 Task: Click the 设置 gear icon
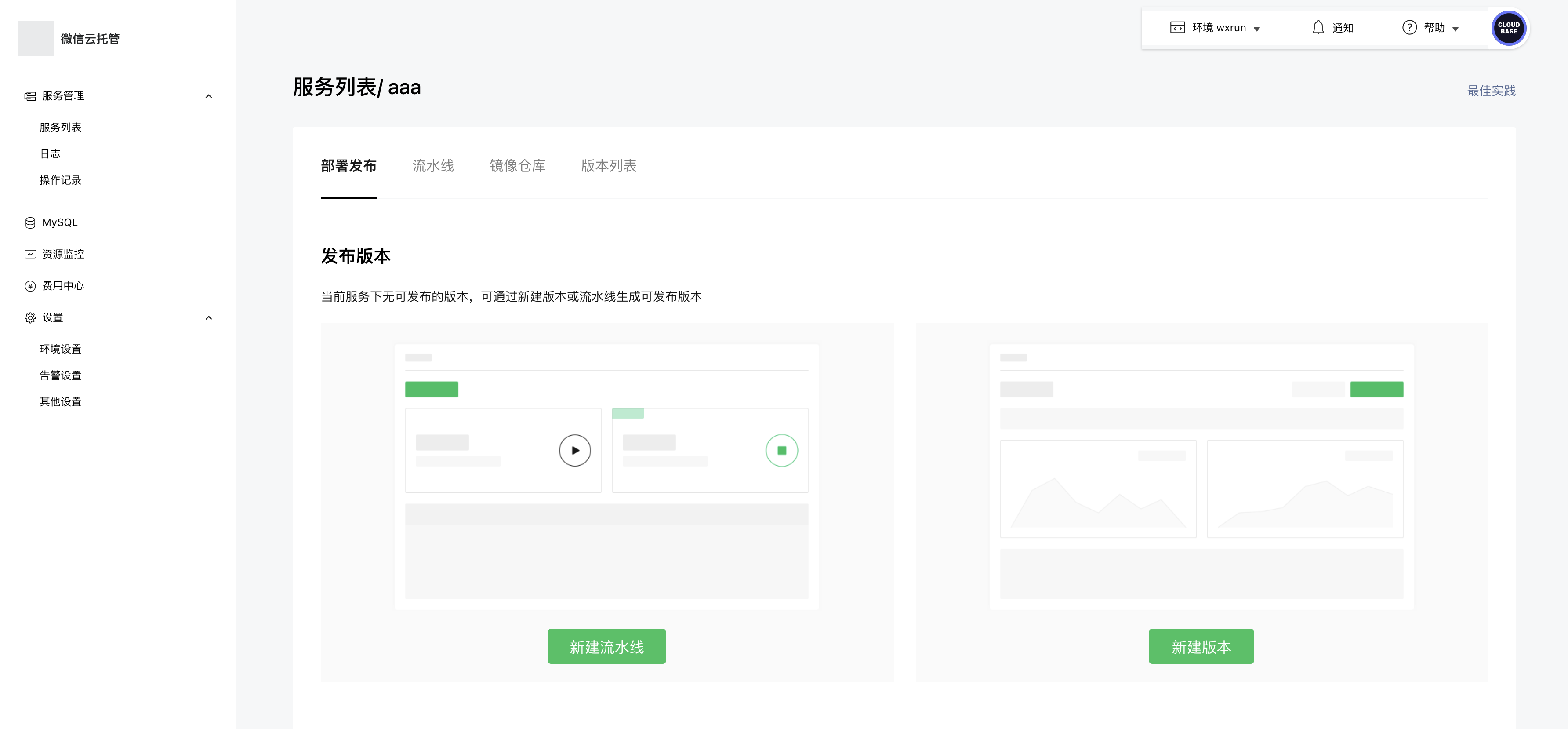[x=30, y=318]
